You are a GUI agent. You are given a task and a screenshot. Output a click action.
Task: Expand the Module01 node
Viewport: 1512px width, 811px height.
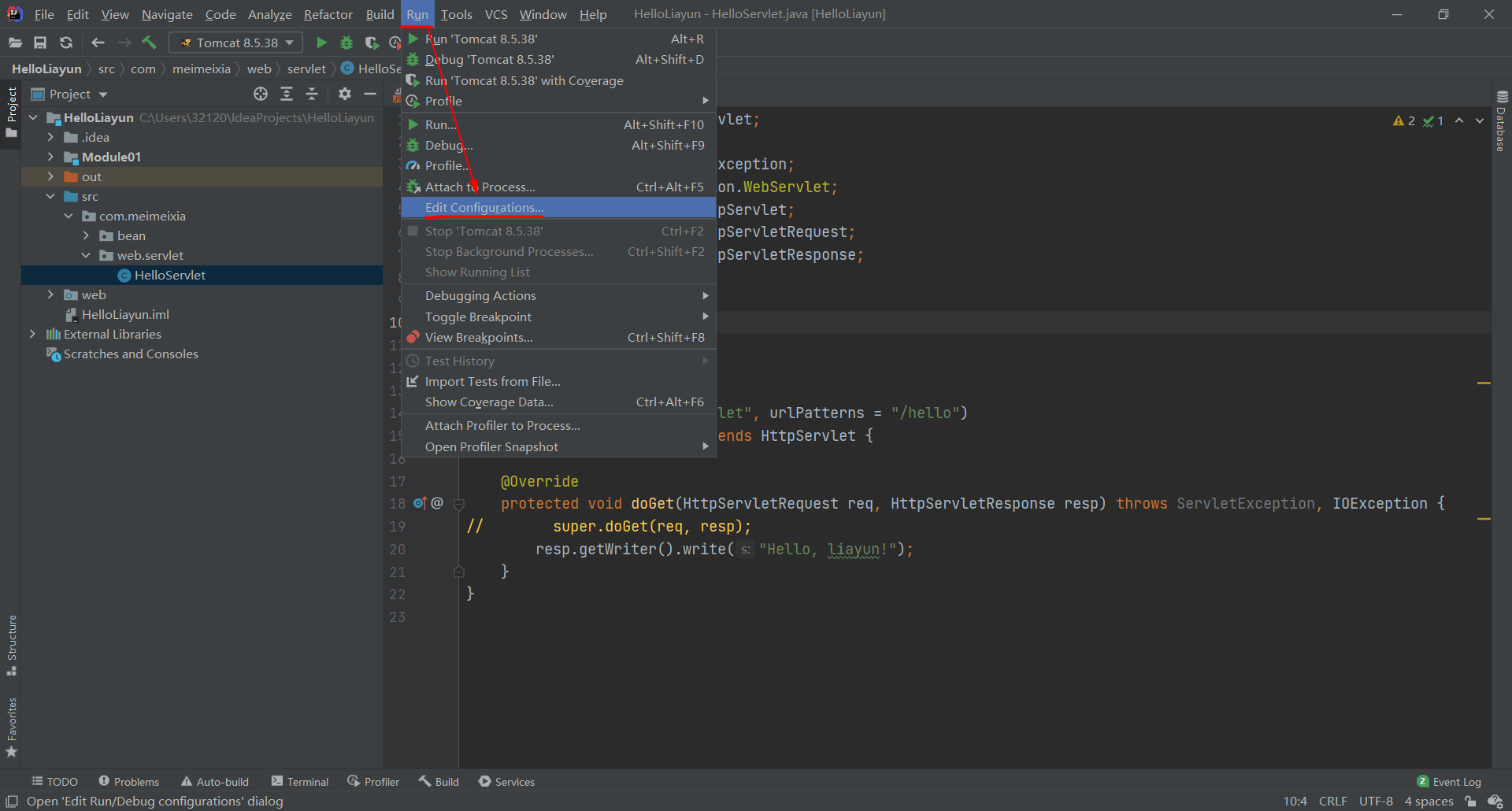pos(50,157)
